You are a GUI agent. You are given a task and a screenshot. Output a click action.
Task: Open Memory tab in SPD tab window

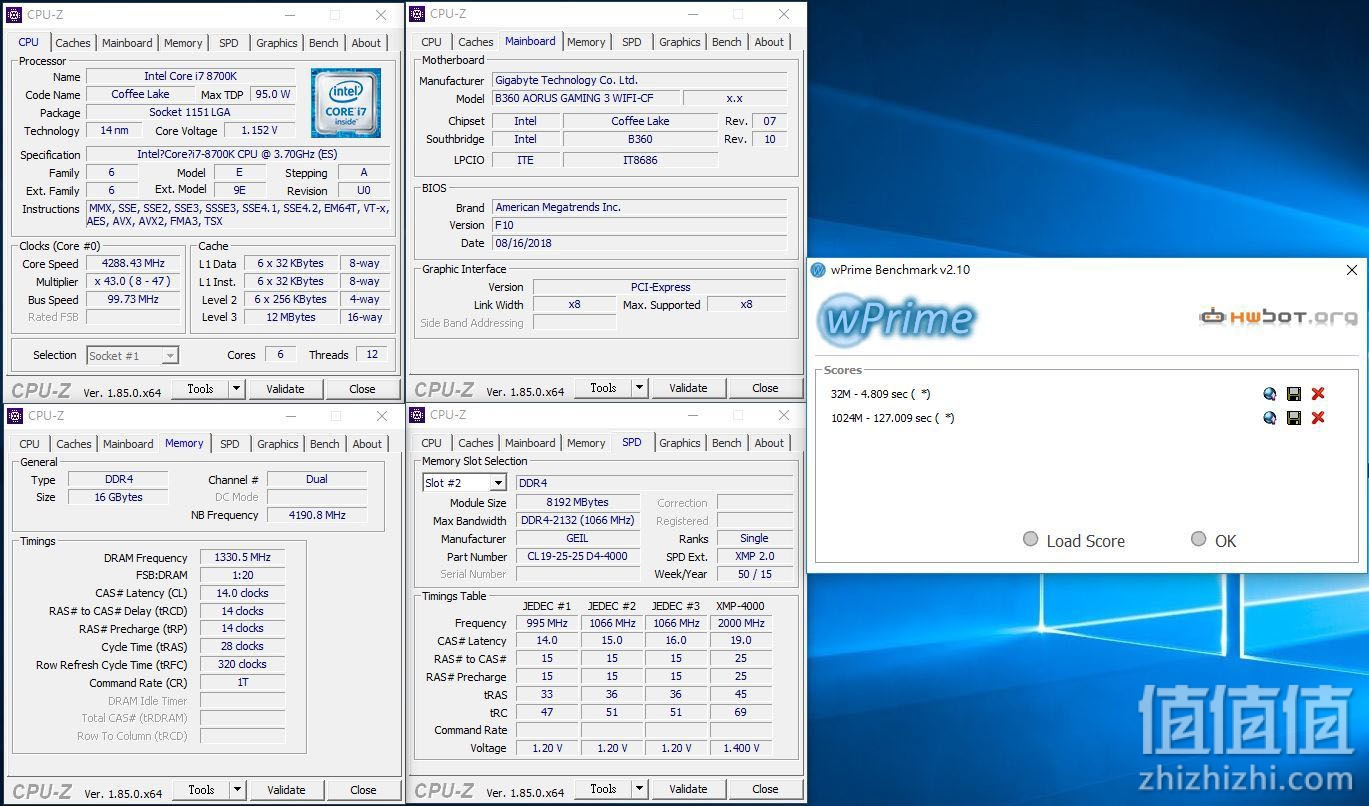click(x=586, y=443)
